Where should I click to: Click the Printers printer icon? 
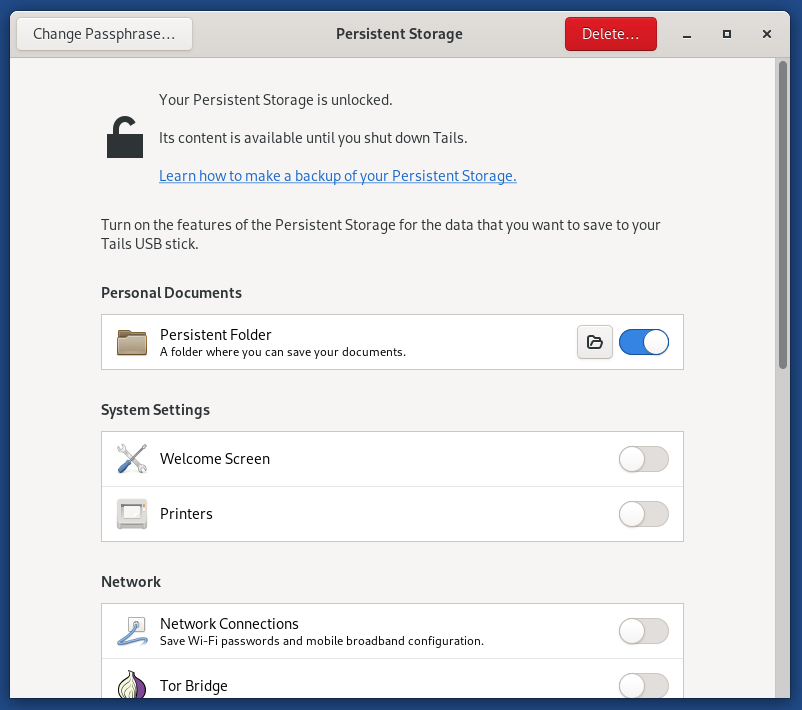tap(131, 513)
